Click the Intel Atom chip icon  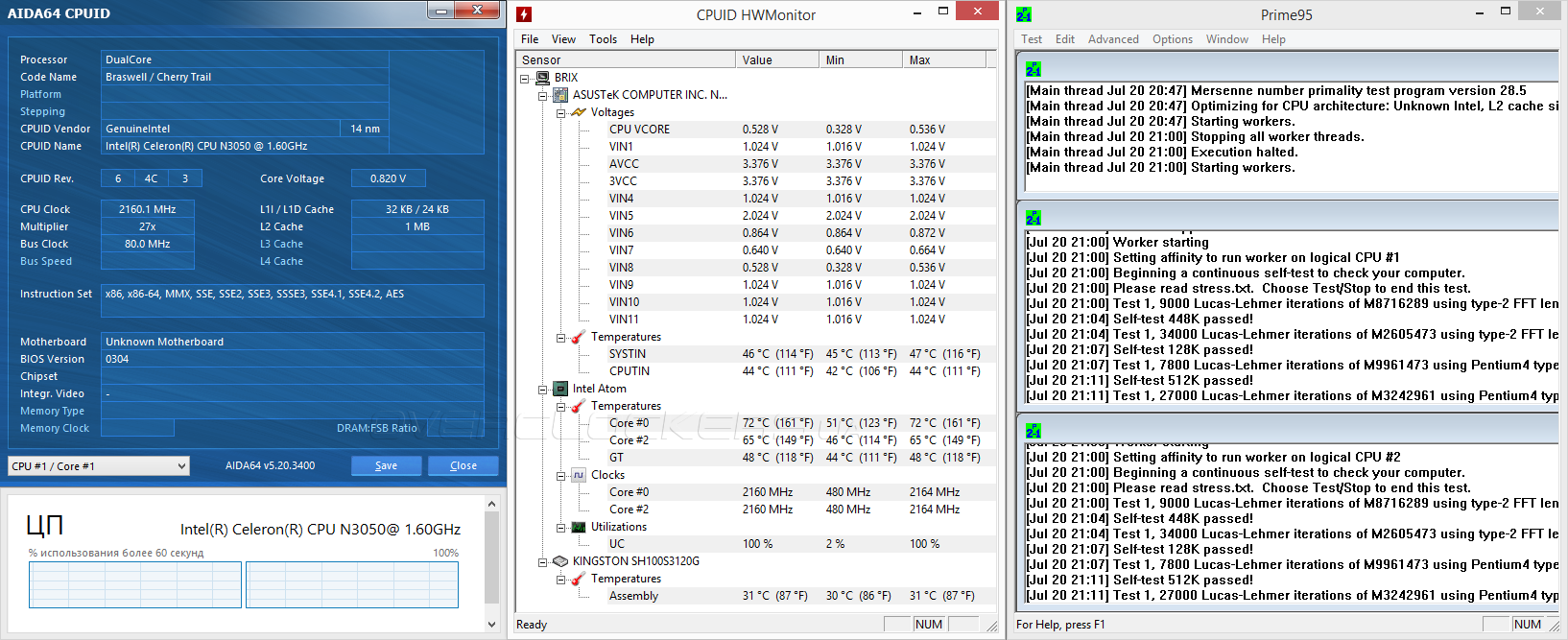(x=560, y=389)
